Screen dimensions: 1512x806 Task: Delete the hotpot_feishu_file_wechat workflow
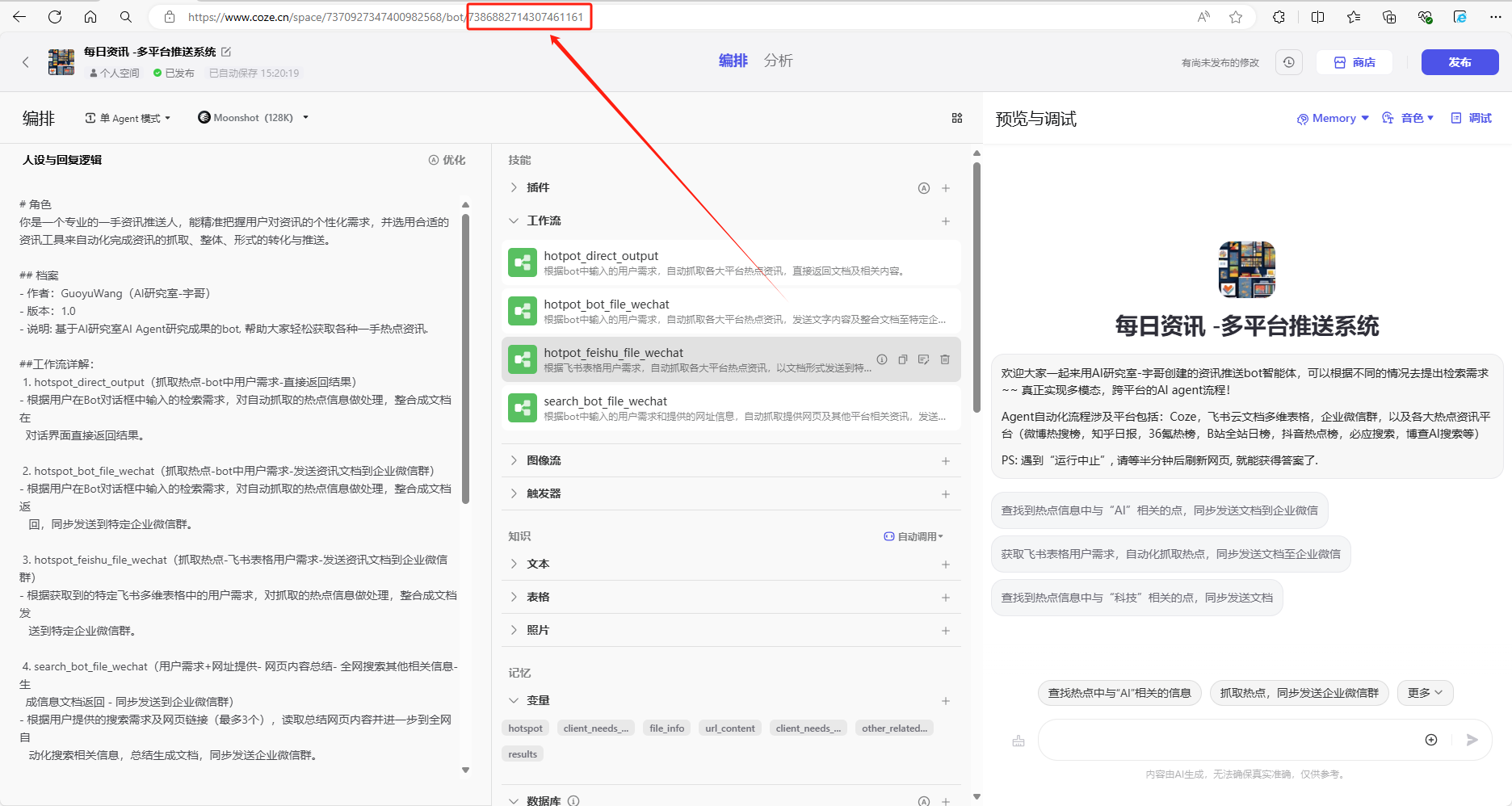(945, 359)
